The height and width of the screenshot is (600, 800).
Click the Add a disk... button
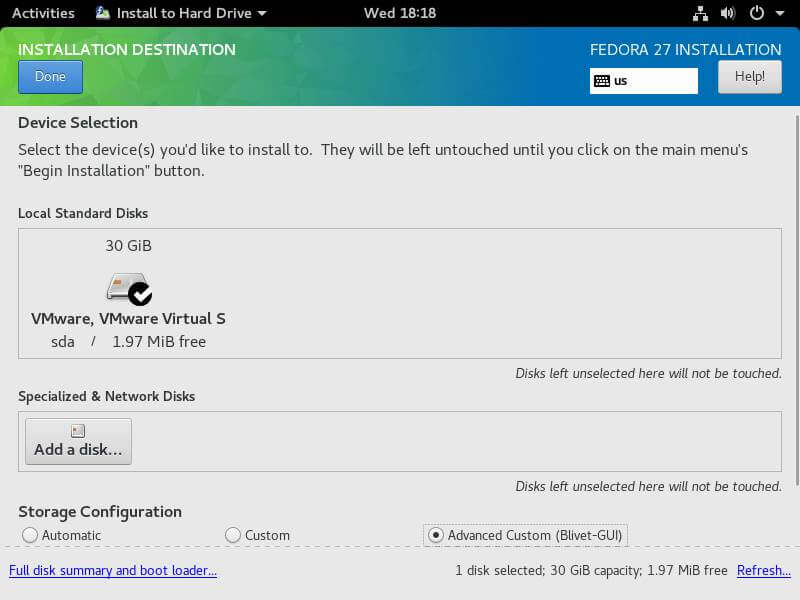pyautogui.click(x=78, y=441)
